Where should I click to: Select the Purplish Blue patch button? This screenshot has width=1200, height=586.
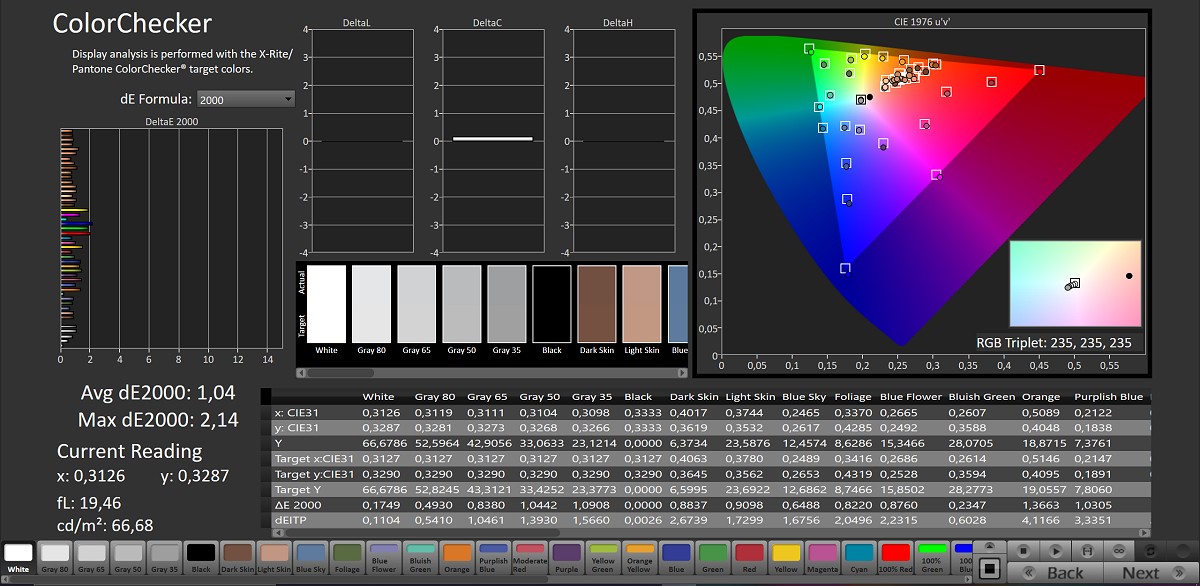[493, 558]
